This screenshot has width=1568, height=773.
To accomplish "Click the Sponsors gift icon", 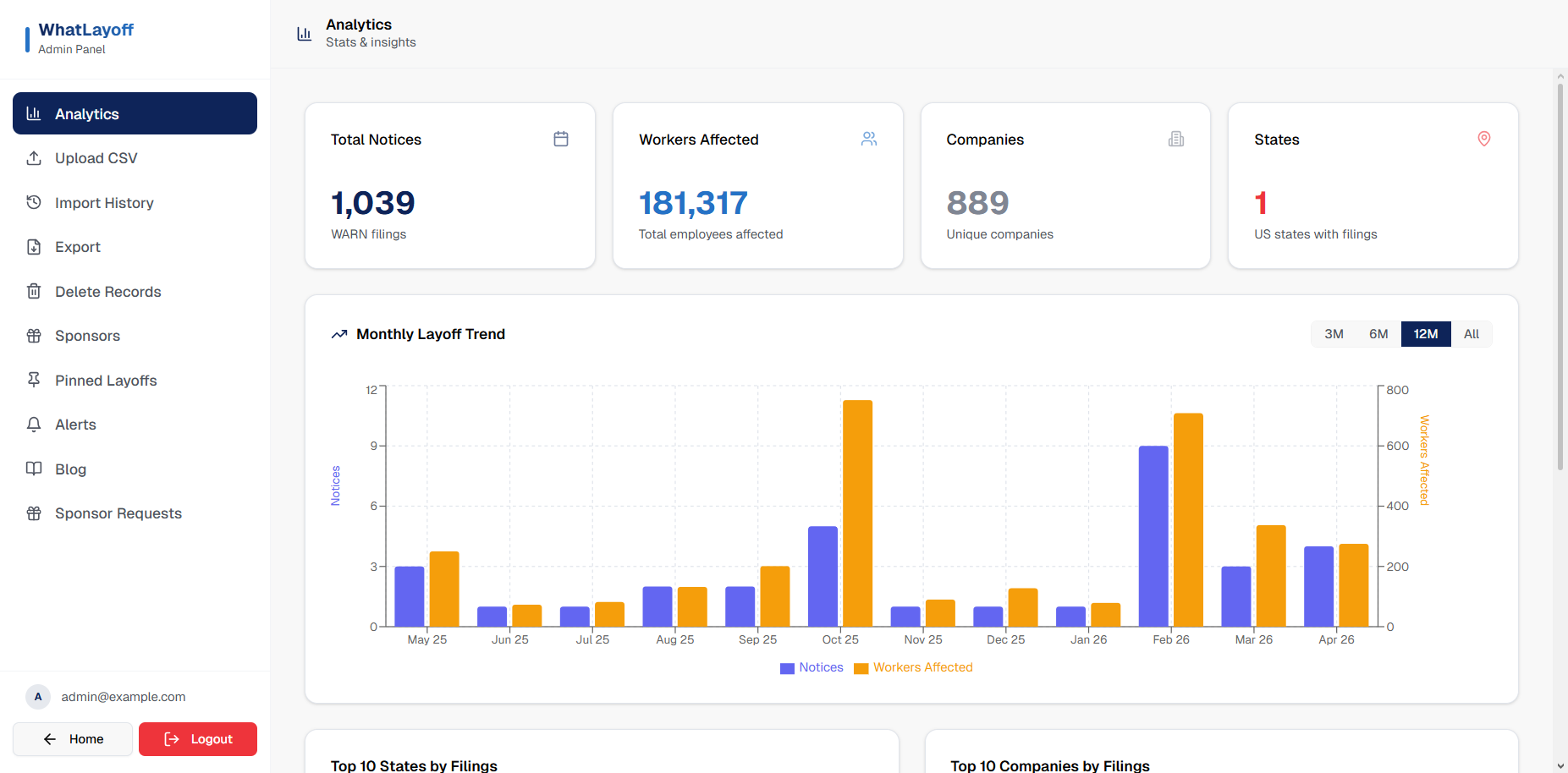I will (34, 336).
